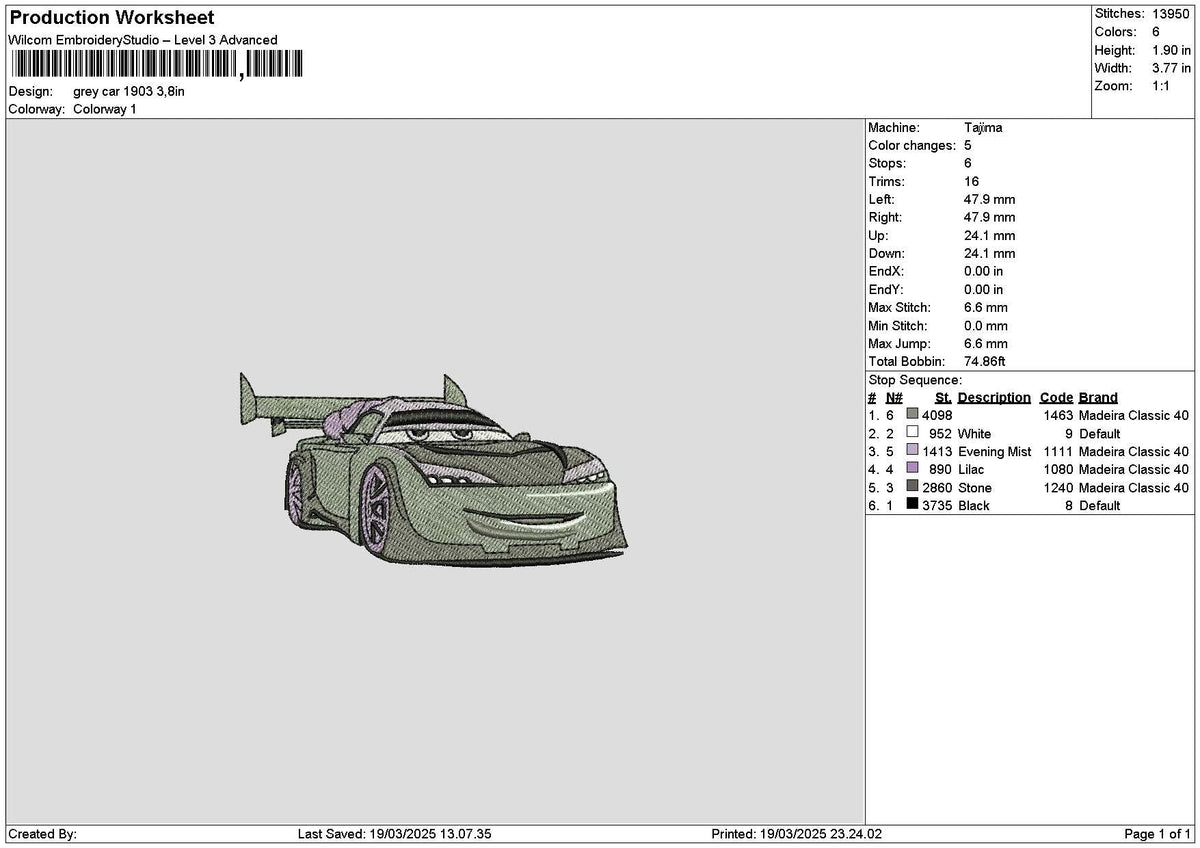
Task: Click the 'Down:' label
Action: click(x=887, y=254)
